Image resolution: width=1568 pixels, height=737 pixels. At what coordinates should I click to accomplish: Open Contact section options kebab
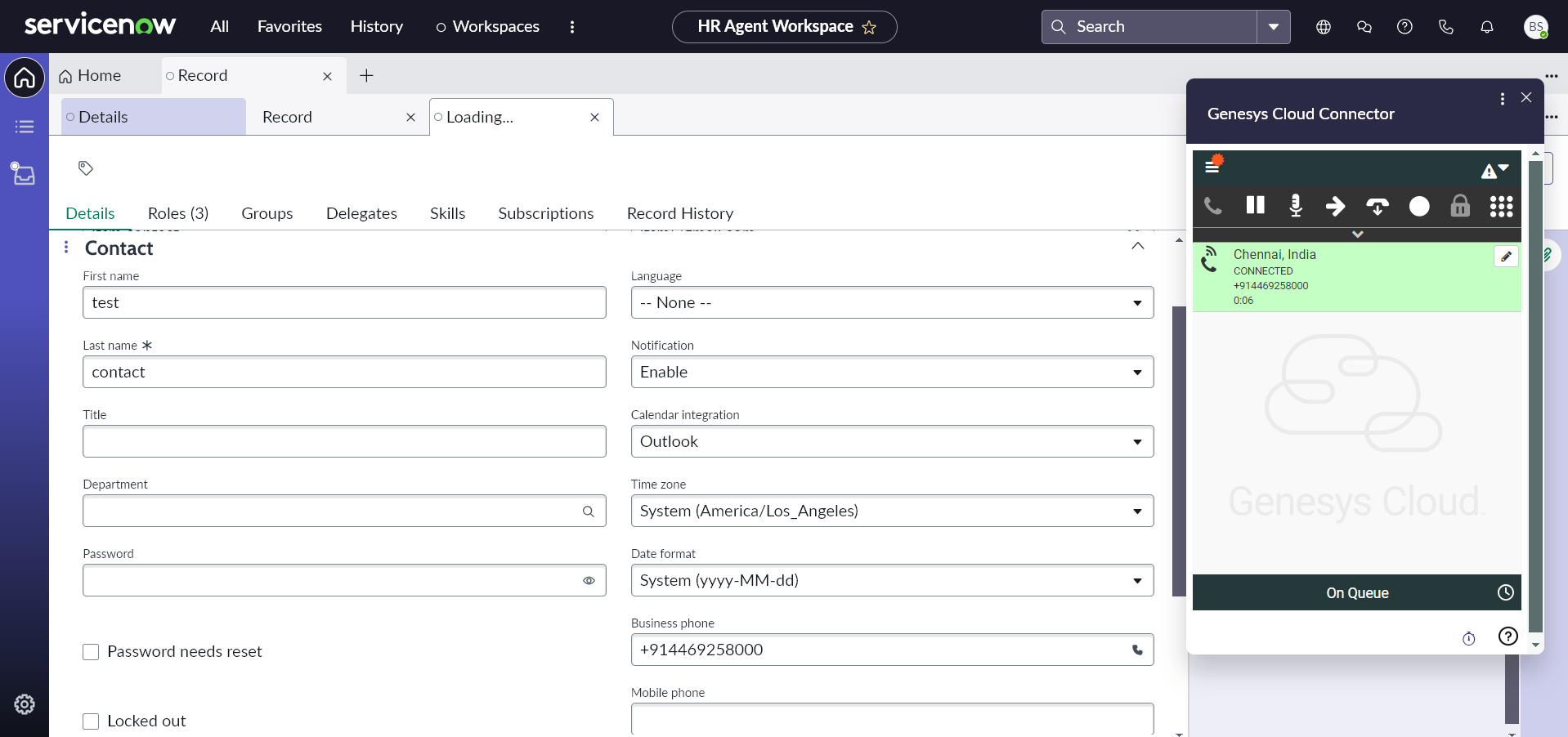coord(66,247)
